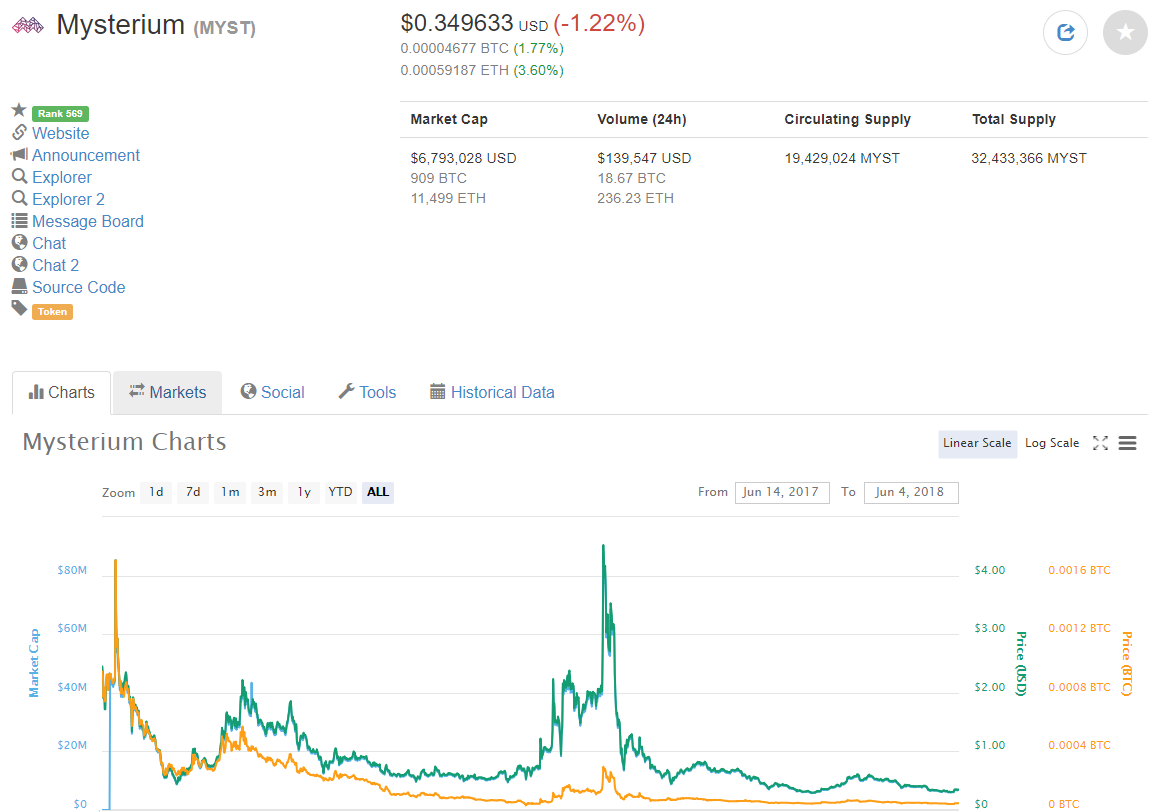Click the $0.349633 price text

click(457, 24)
